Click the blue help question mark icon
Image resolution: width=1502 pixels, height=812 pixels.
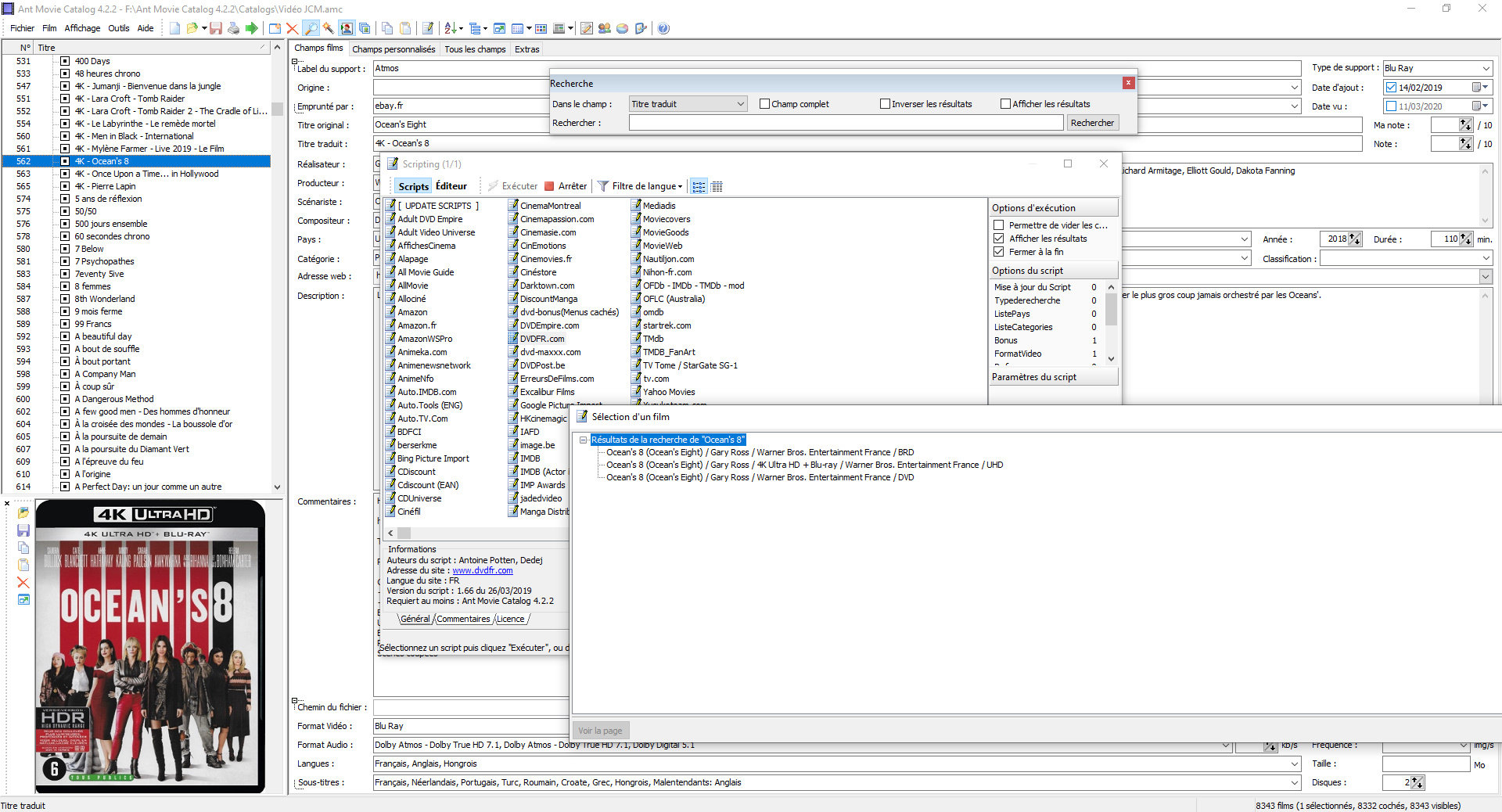coord(663,29)
